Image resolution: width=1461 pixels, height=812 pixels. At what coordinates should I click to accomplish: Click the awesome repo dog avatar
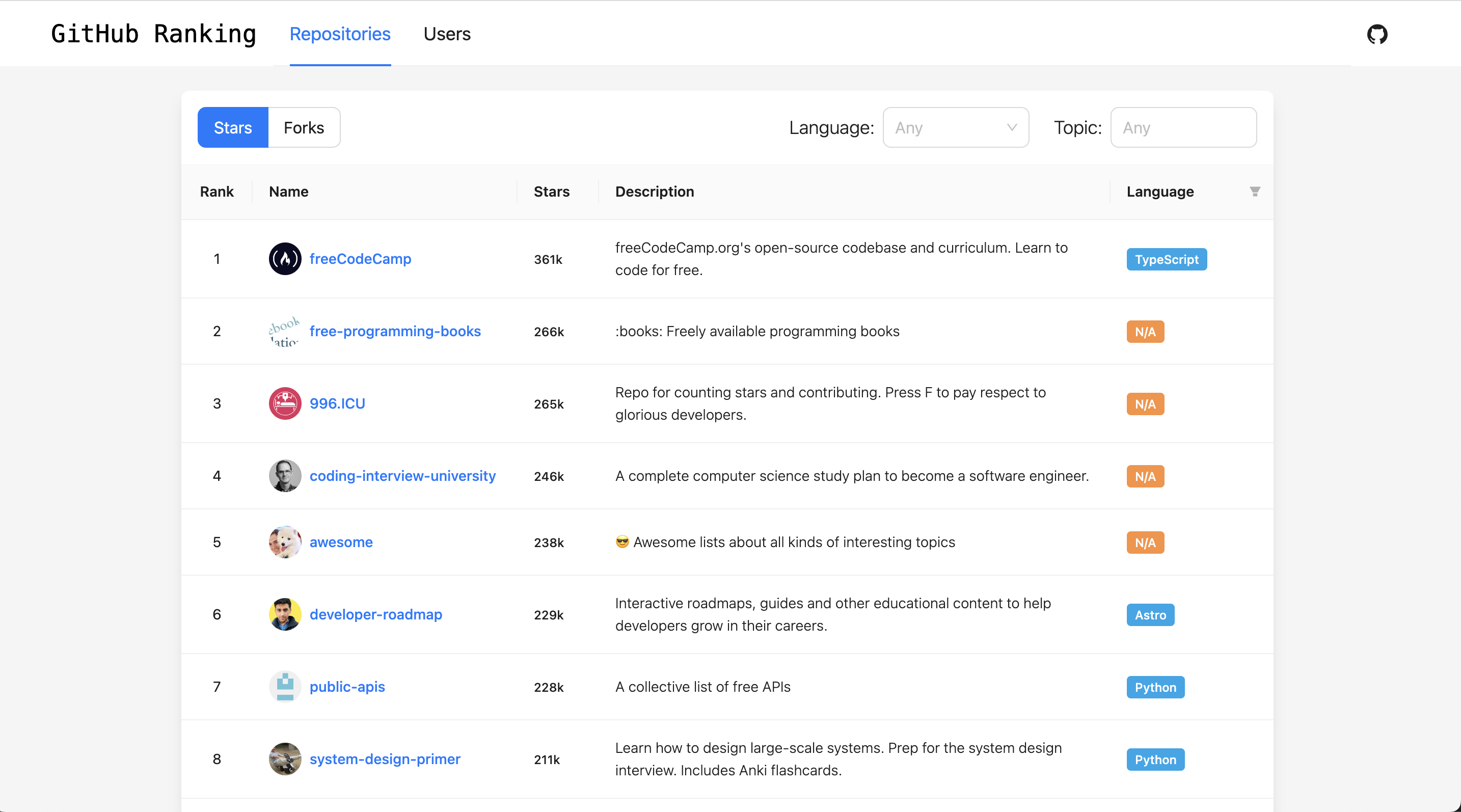[x=285, y=542]
